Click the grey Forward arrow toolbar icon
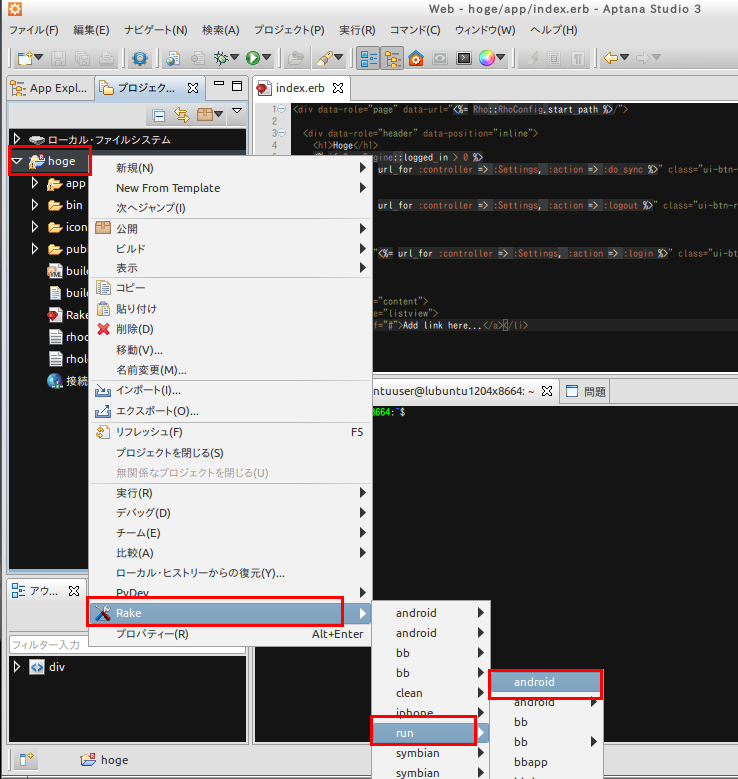Screen dimensions: 738x779 (x=643, y=58)
